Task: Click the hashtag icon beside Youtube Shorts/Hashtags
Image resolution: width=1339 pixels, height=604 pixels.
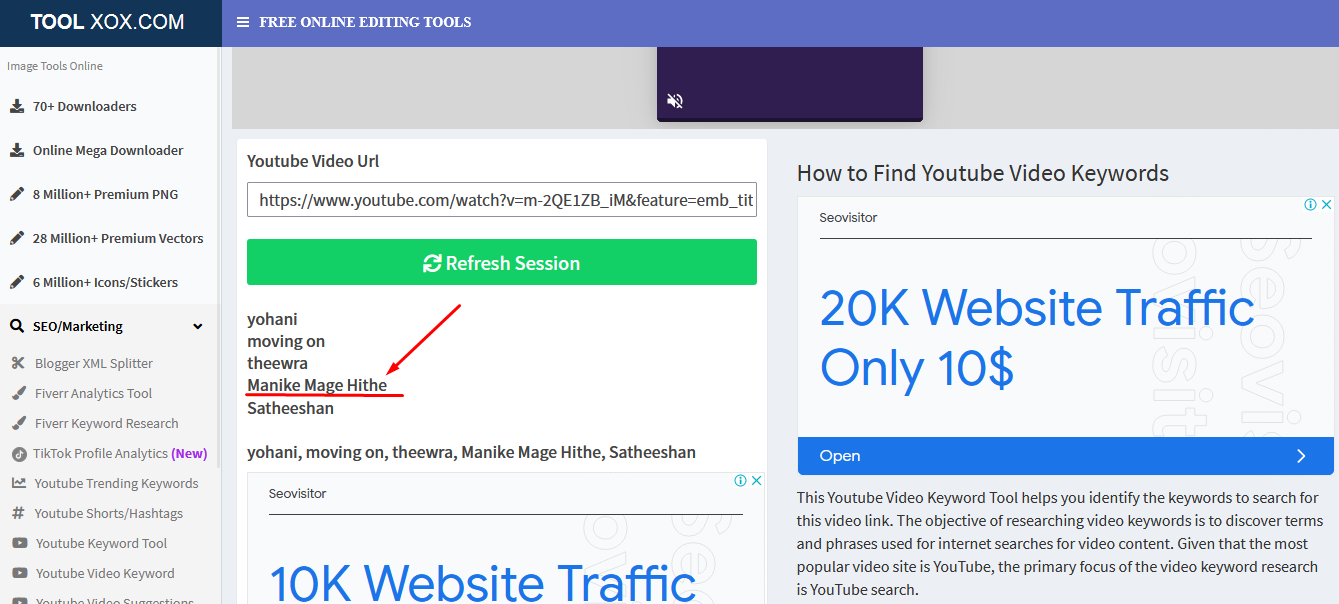Action: (x=18, y=513)
